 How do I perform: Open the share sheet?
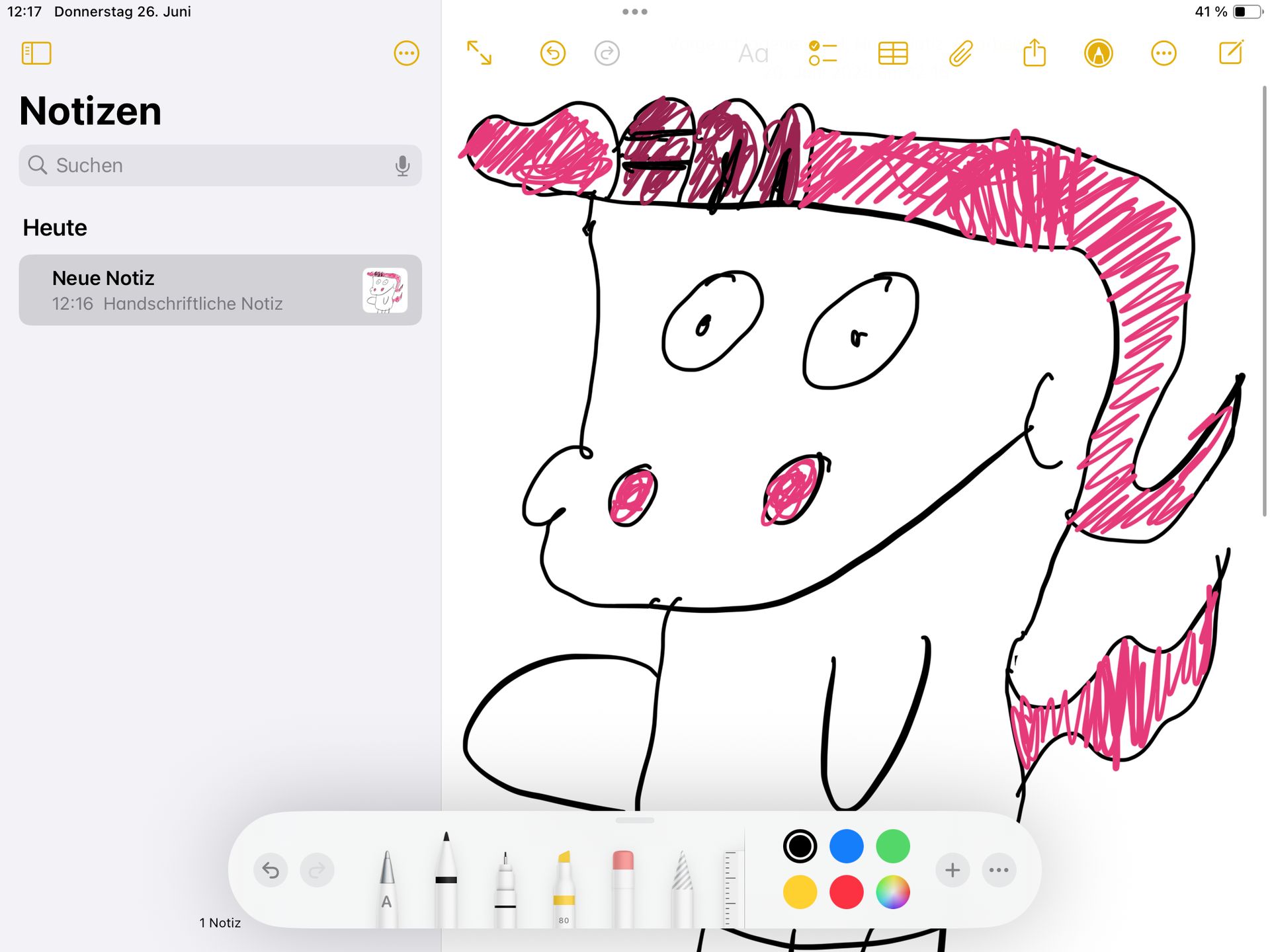click(x=1035, y=53)
